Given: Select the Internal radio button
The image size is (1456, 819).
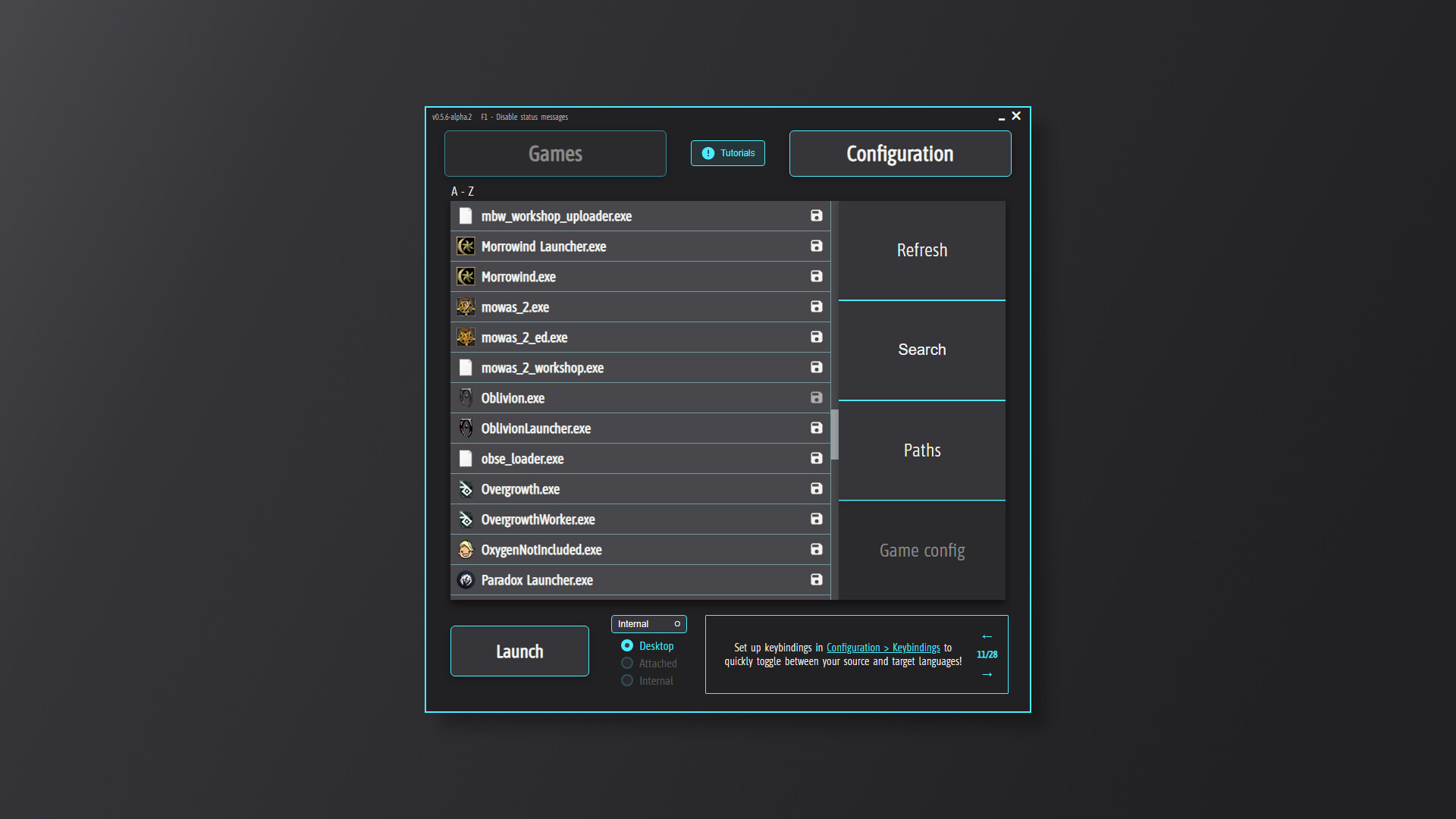Looking at the screenshot, I should coord(627,679).
